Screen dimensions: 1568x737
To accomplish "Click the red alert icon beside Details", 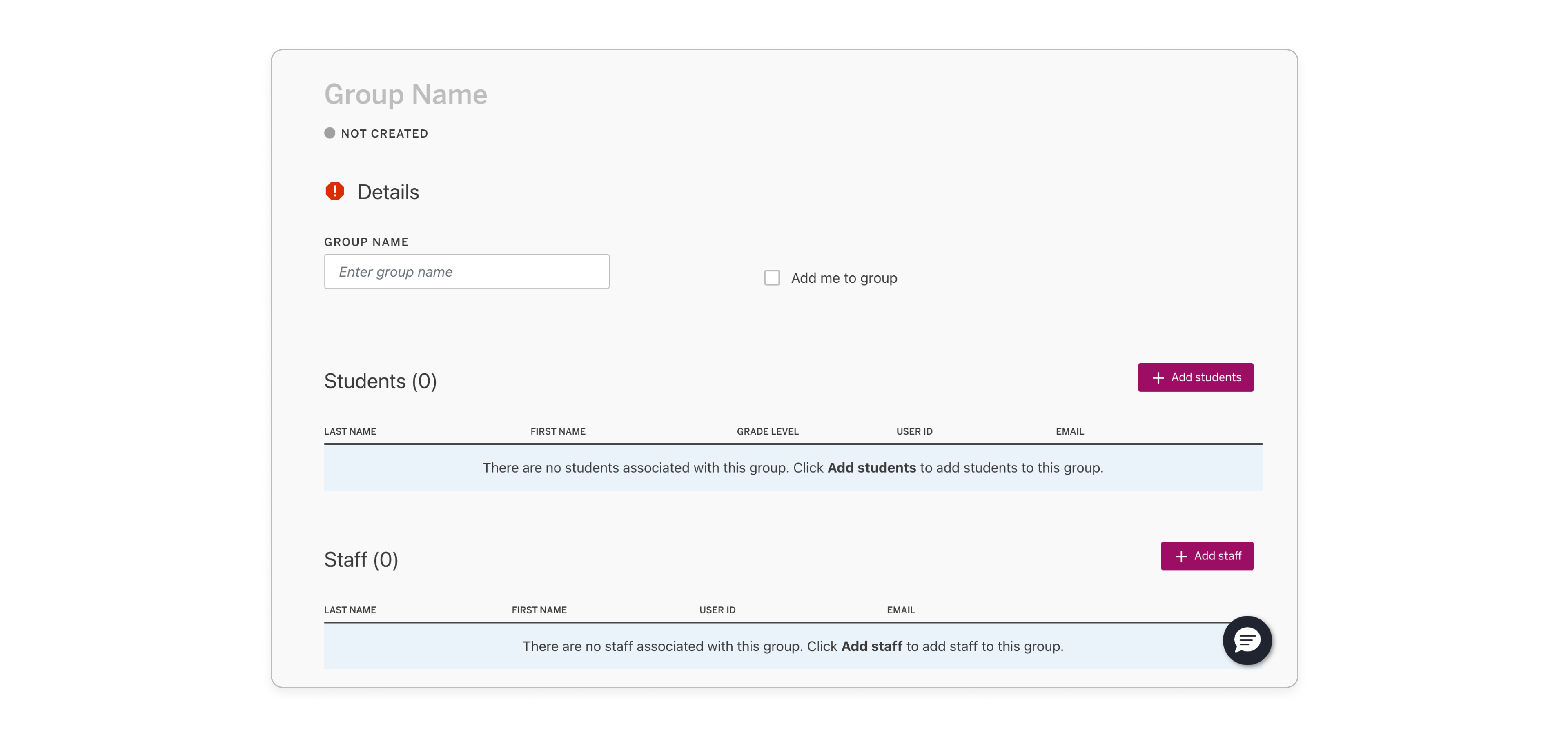I will [335, 191].
